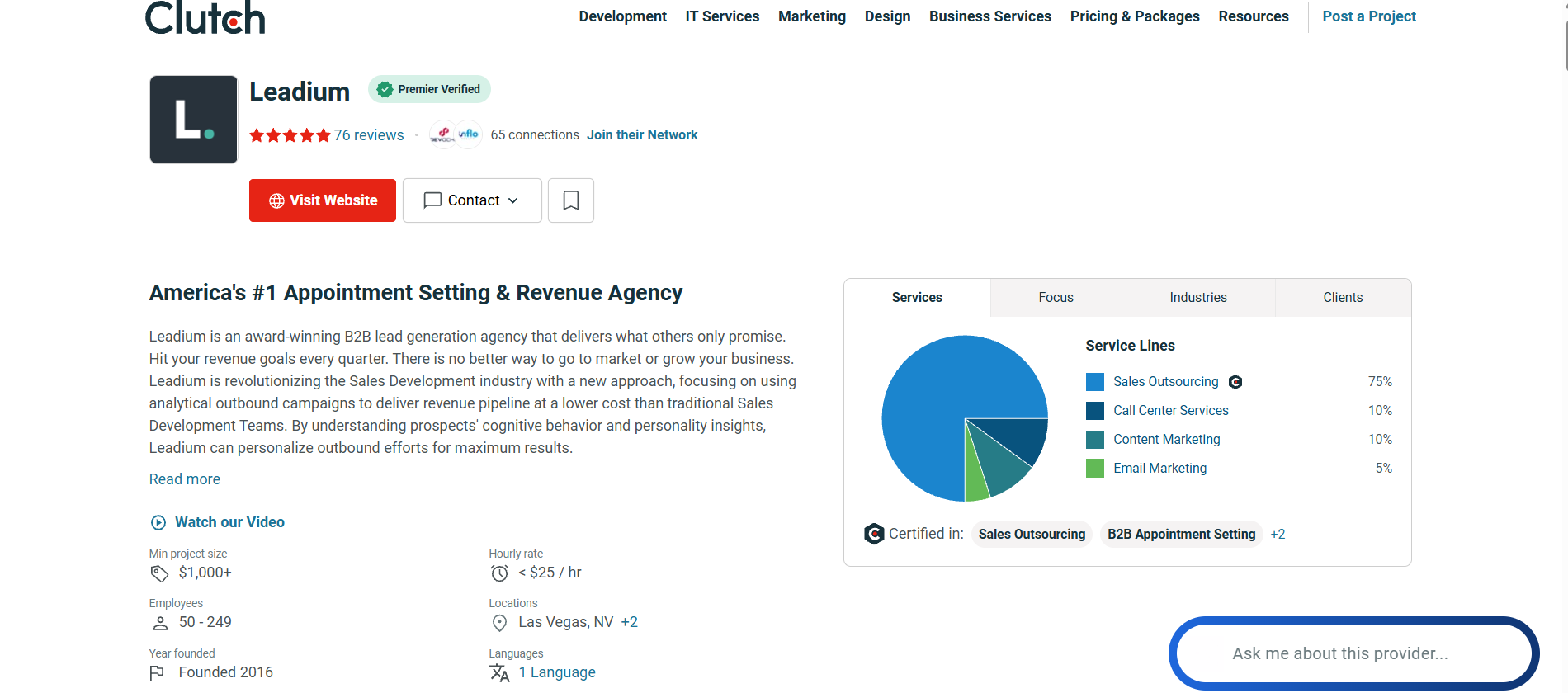Click Join their Network link
This screenshot has width=1568, height=693.
[x=642, y=134]
